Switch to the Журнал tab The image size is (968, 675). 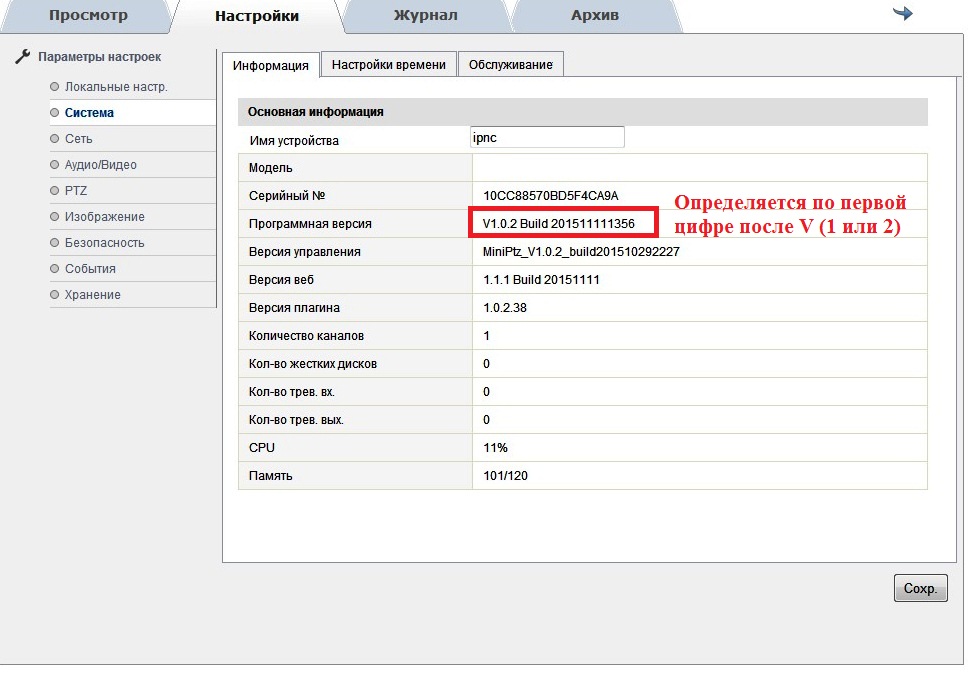425,15
